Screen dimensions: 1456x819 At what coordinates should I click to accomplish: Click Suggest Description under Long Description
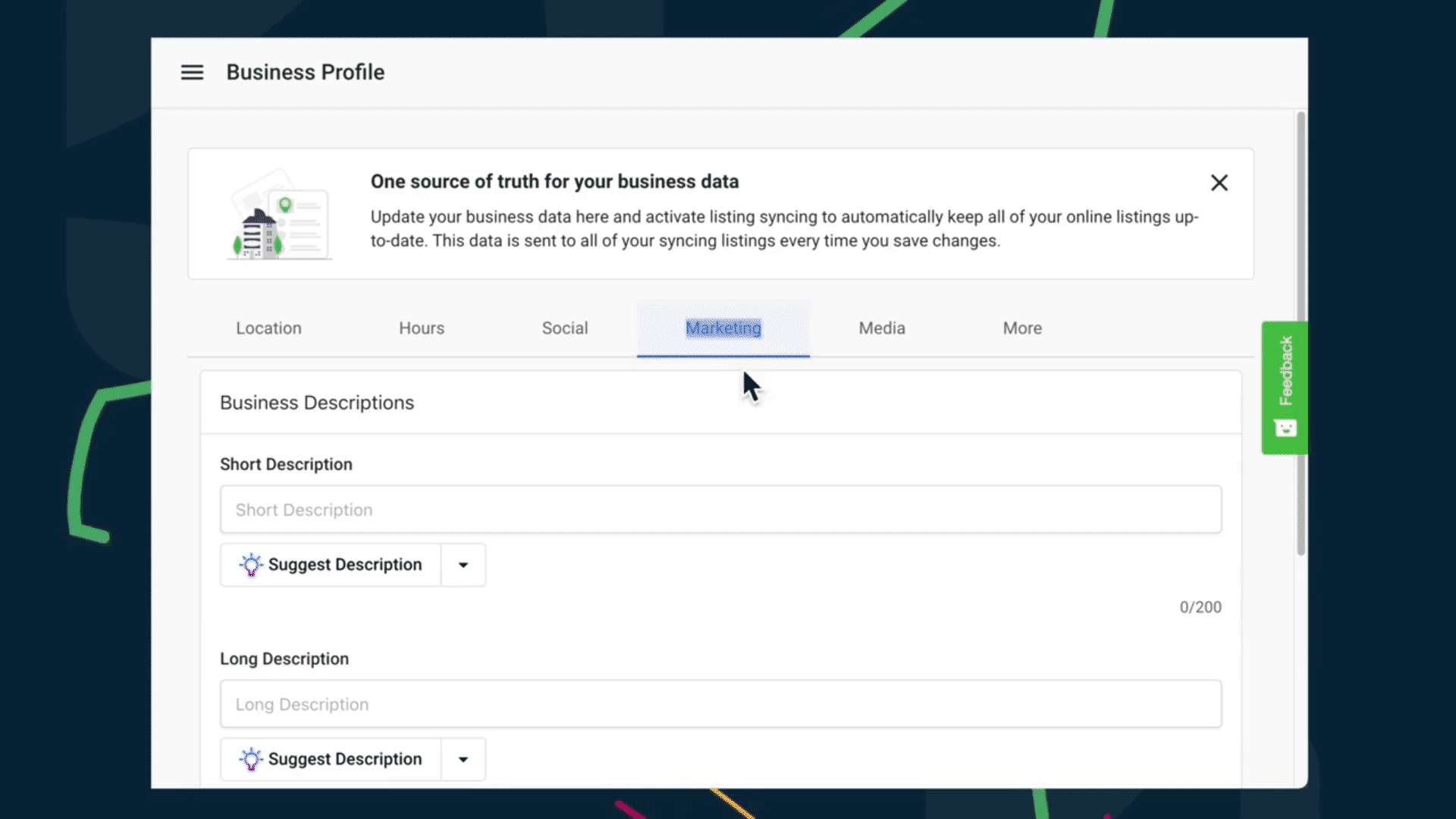[x=344, y=759]
